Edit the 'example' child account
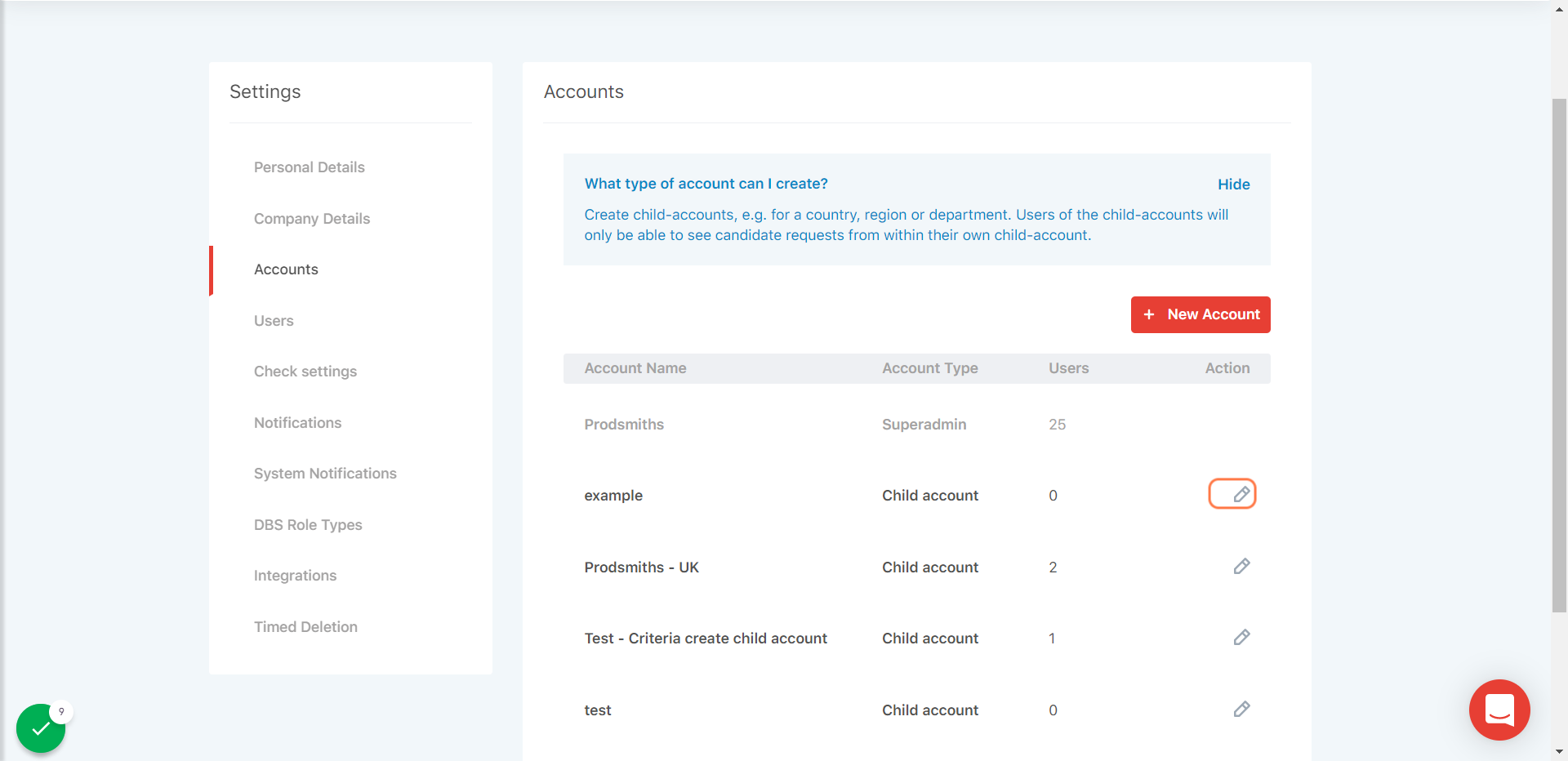Viewport: 1568px width, 761px height. click(1241, 494)
